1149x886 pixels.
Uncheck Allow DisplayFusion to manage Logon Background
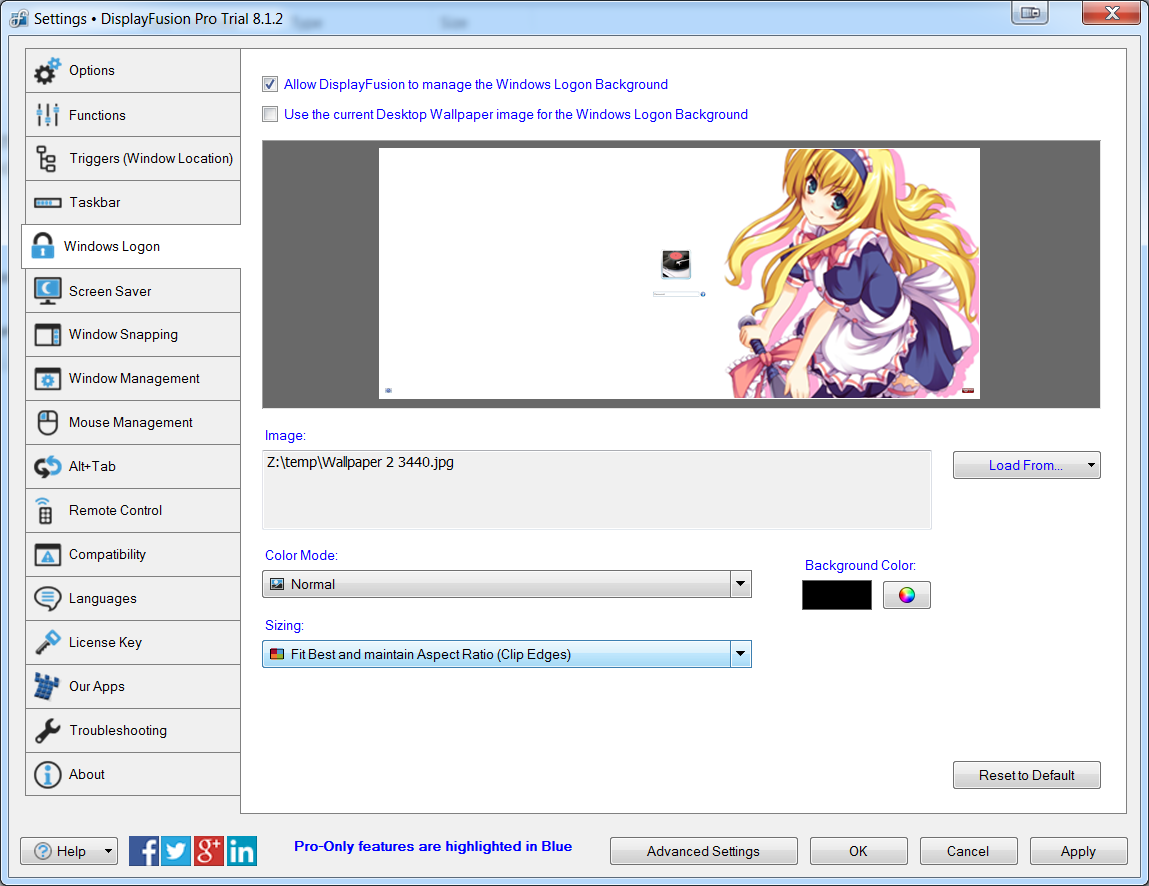pyautogui.click(x=270, y=85)
